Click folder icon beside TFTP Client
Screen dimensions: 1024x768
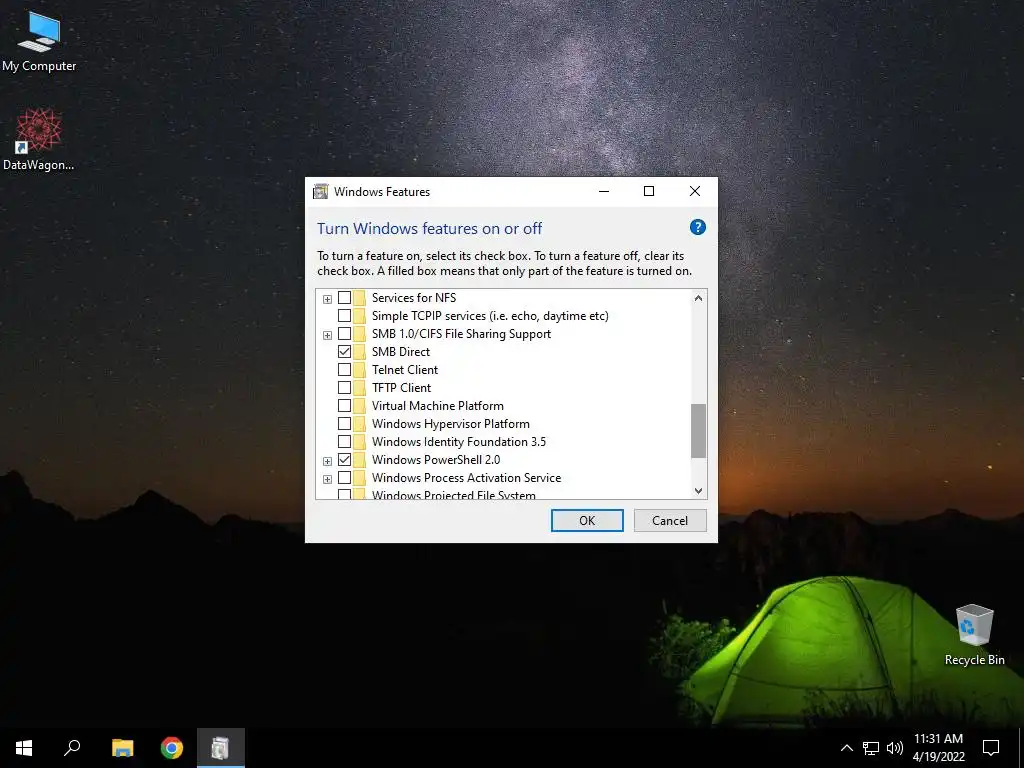click(x=360, y=388)
